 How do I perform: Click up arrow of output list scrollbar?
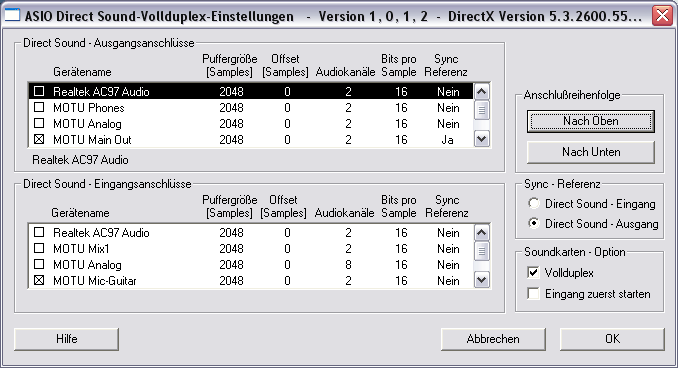click(x=482, y=91)
